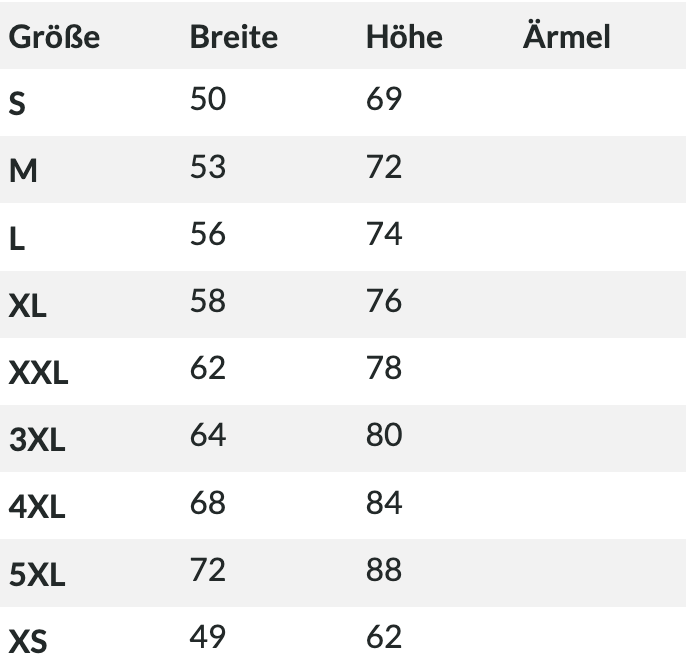This screenshot has height=662, width=686.
Task: Click the L size row label
Action: [x=17, y=238]
